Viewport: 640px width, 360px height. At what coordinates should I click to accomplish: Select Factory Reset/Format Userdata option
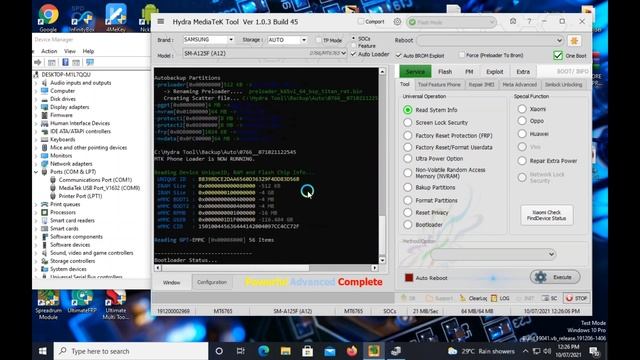click(407, 147)
